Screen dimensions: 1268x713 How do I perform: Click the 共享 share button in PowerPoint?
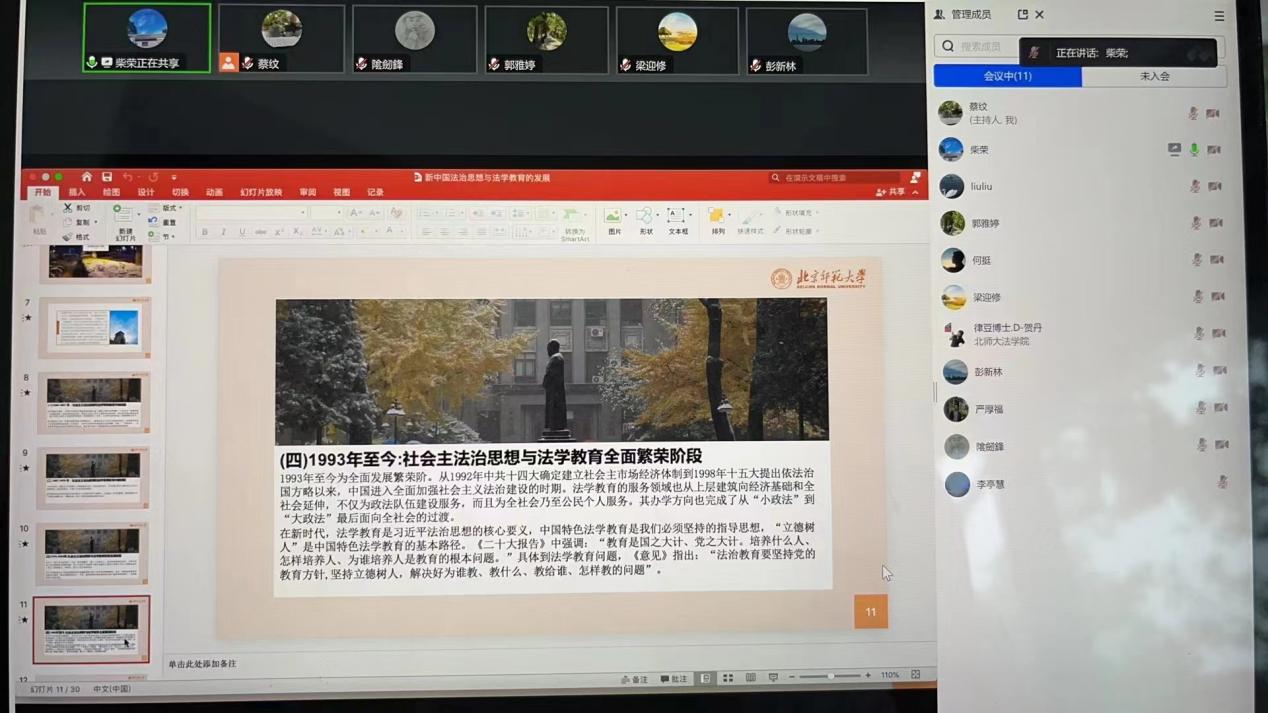891,192
